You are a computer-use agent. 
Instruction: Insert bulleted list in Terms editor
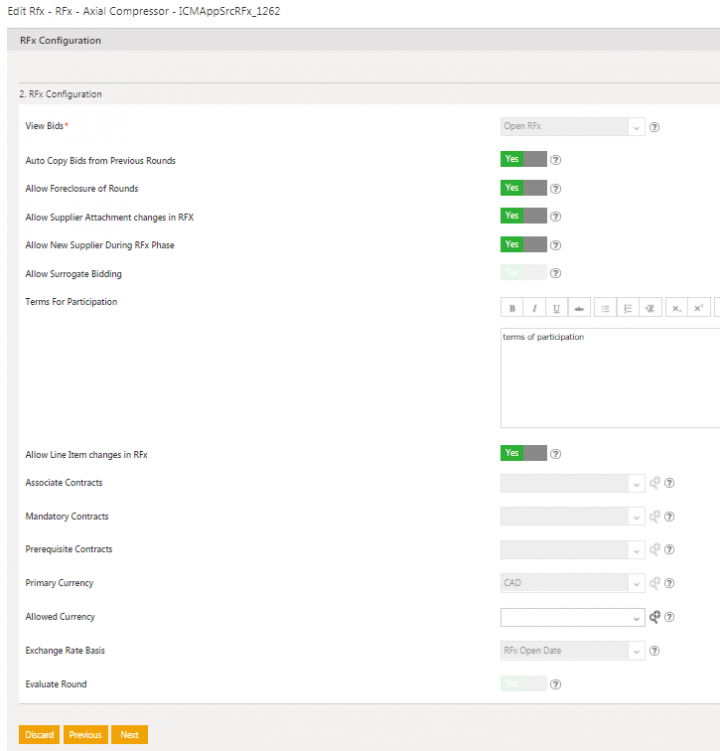coord(606,308)
